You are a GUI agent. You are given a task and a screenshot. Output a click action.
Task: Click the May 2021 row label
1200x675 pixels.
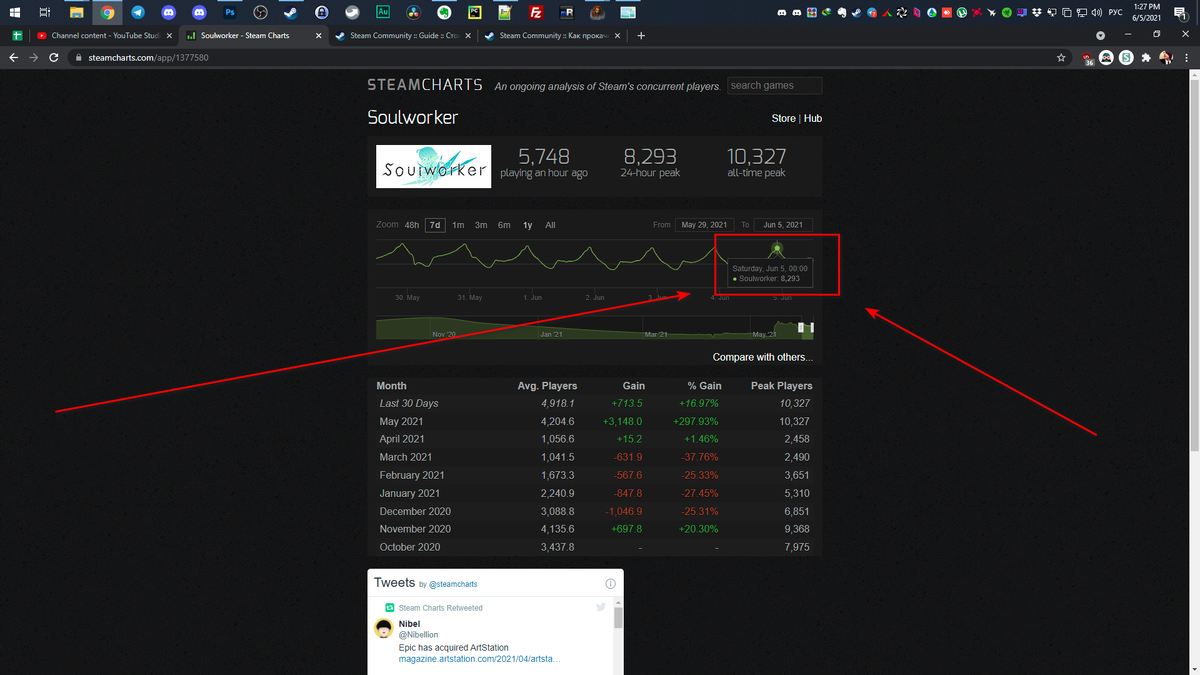click(x=402, y=421)
